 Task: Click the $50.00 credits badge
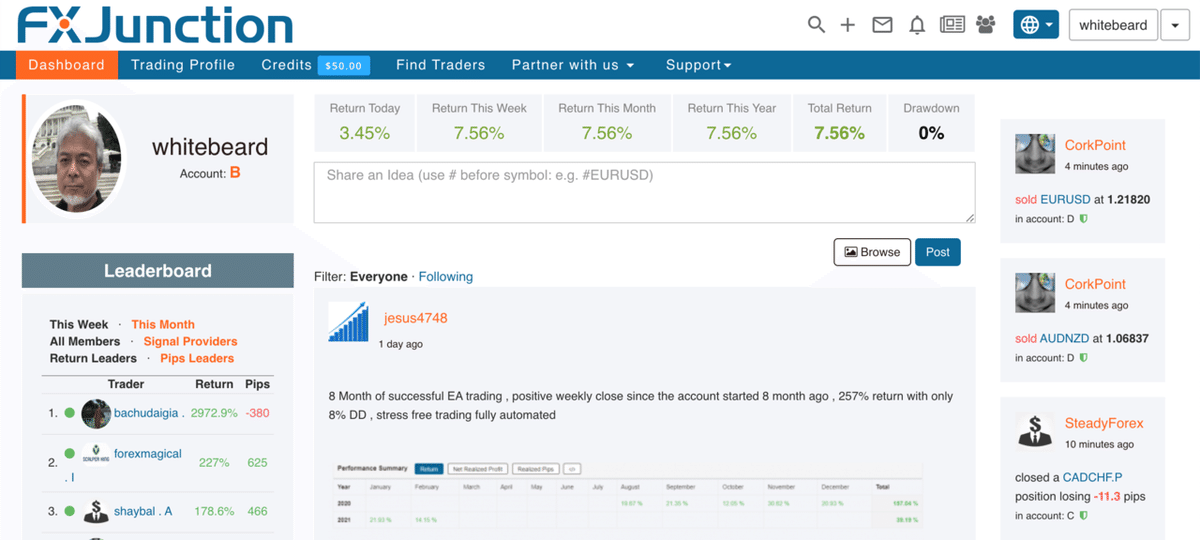pyautogui.click(x=344, y=65)
